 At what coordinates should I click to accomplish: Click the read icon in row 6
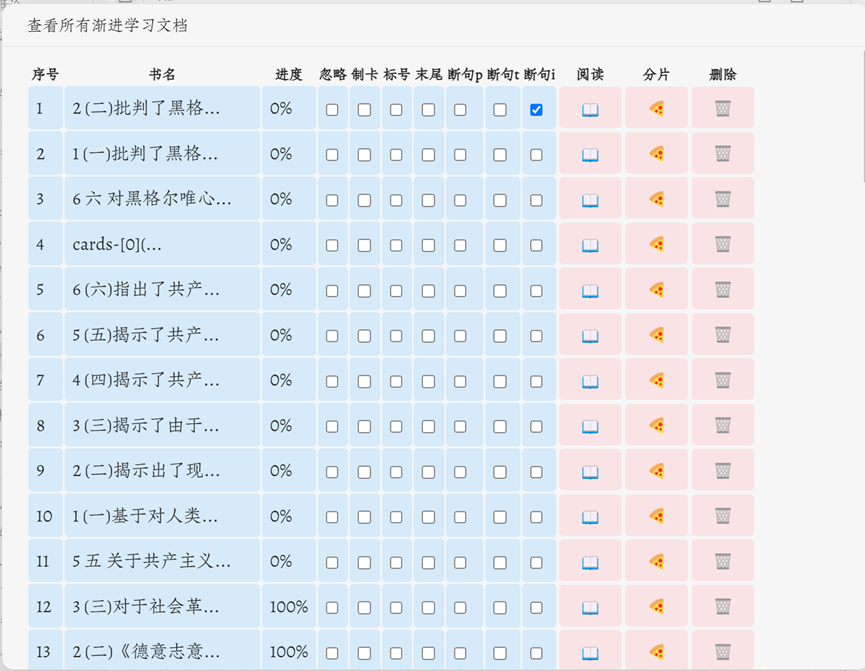(590, 336)
